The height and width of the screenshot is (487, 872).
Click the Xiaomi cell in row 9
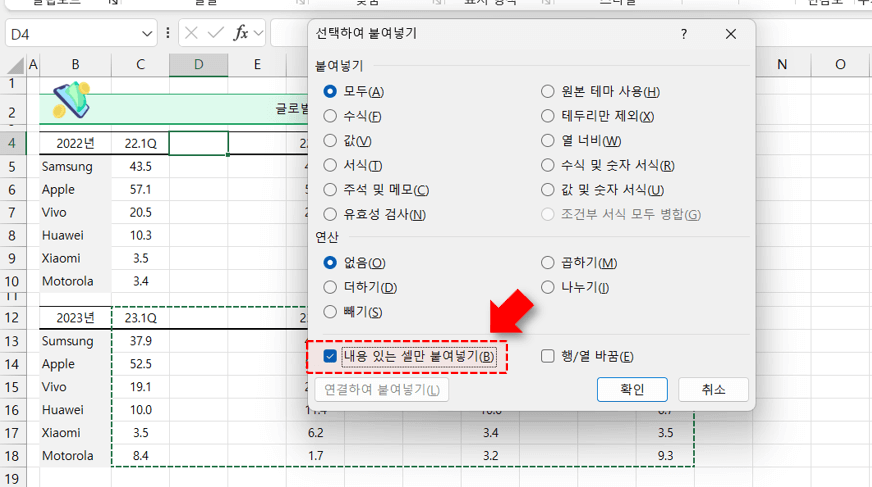[x=76, y=259]
